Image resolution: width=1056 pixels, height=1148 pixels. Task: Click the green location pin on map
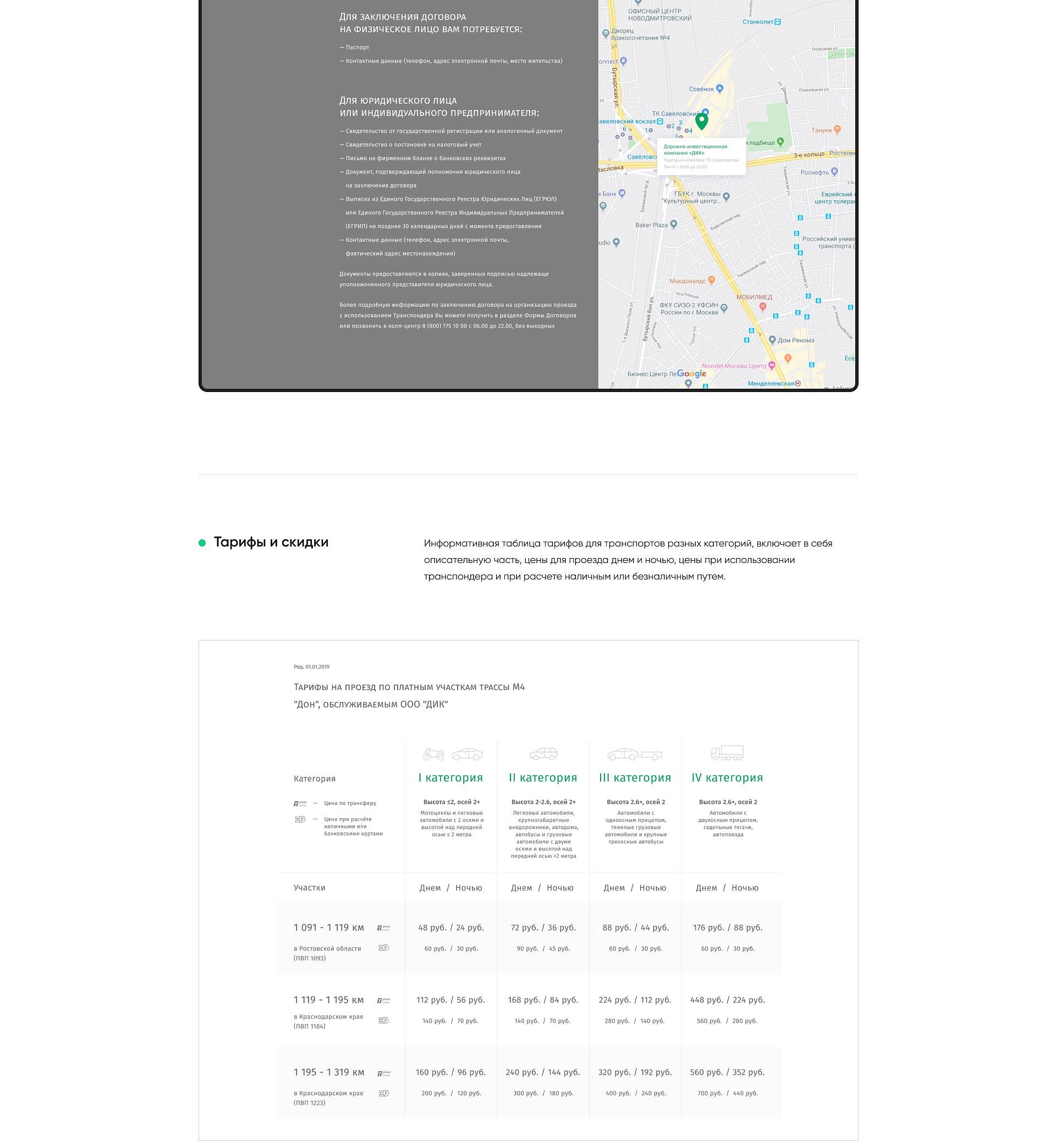coord(701,120)
